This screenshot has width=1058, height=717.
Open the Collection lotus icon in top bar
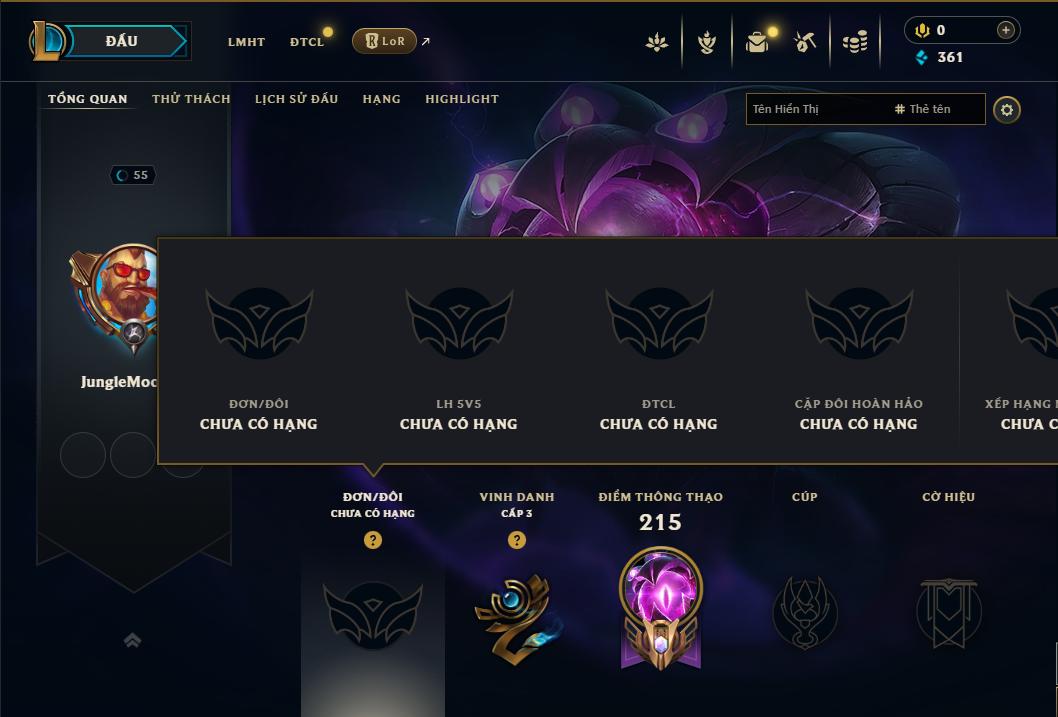(657, 42)
